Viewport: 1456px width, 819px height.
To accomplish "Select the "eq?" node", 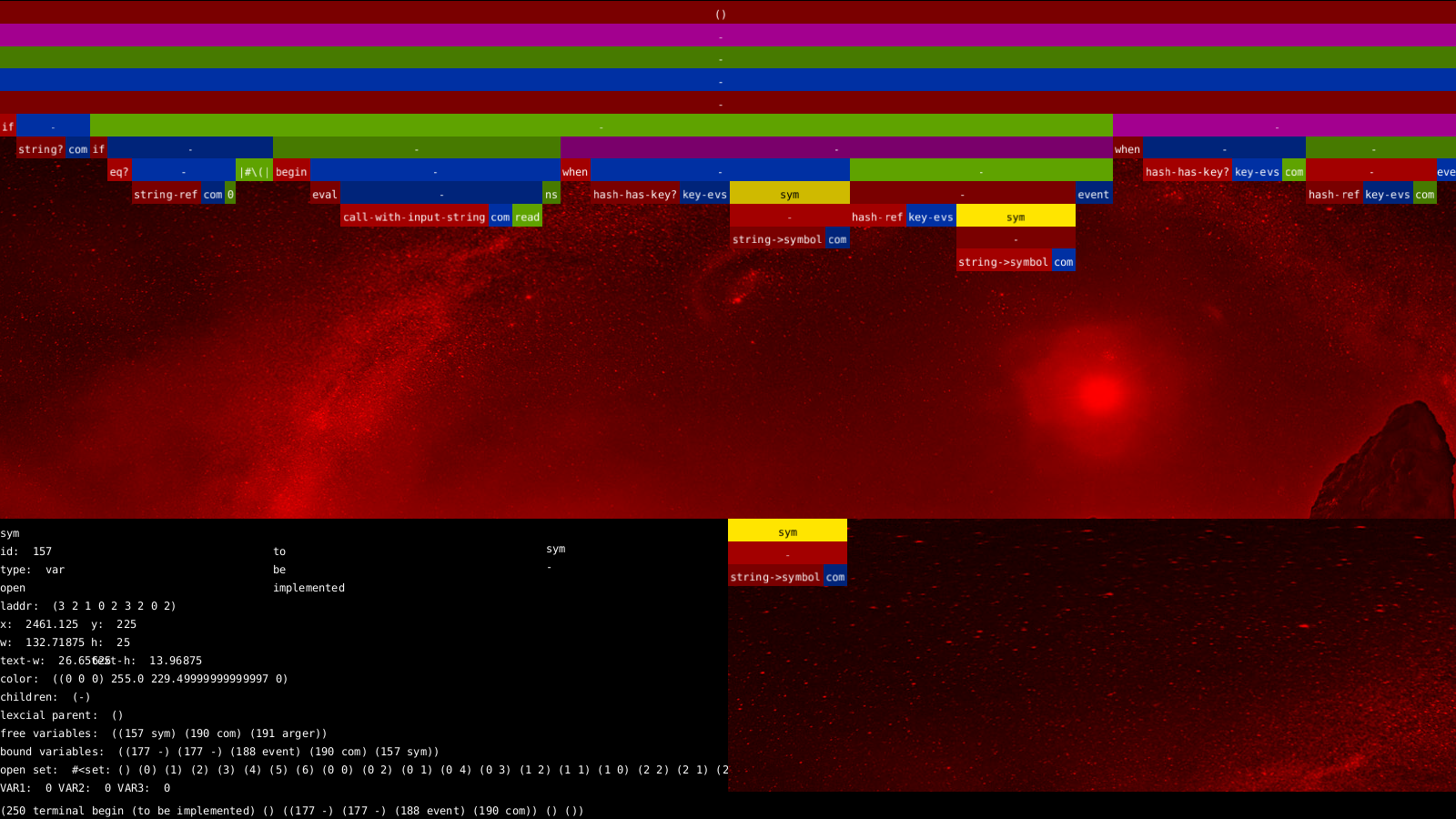I will (119, 172).
